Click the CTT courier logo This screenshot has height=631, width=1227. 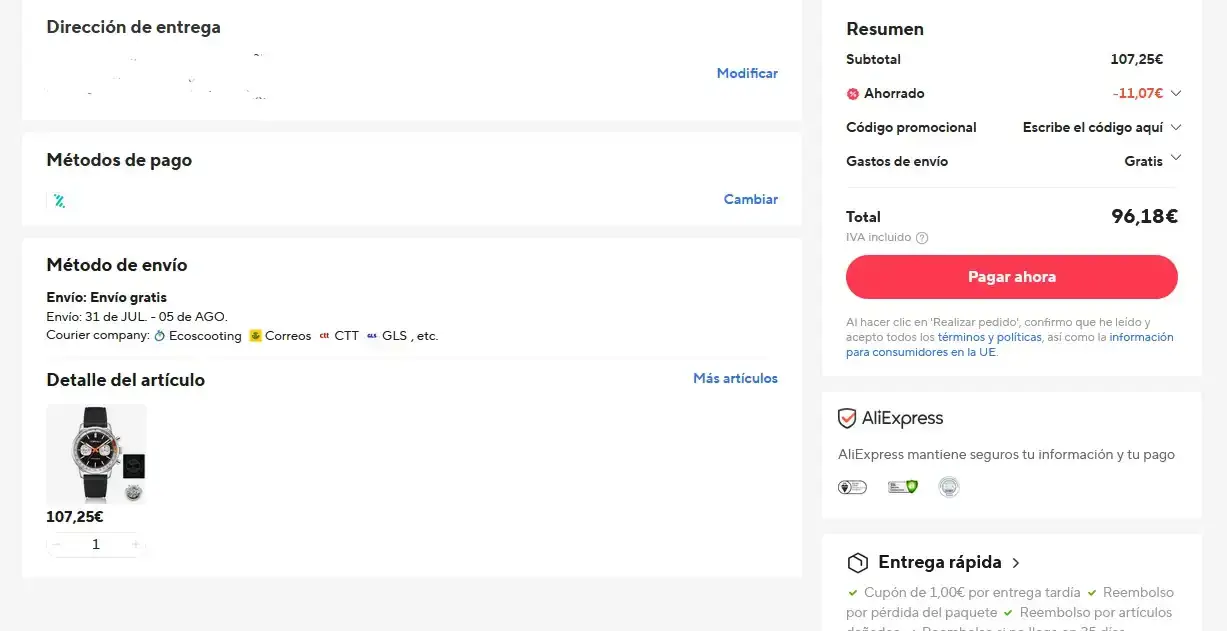tap(324, 336)
